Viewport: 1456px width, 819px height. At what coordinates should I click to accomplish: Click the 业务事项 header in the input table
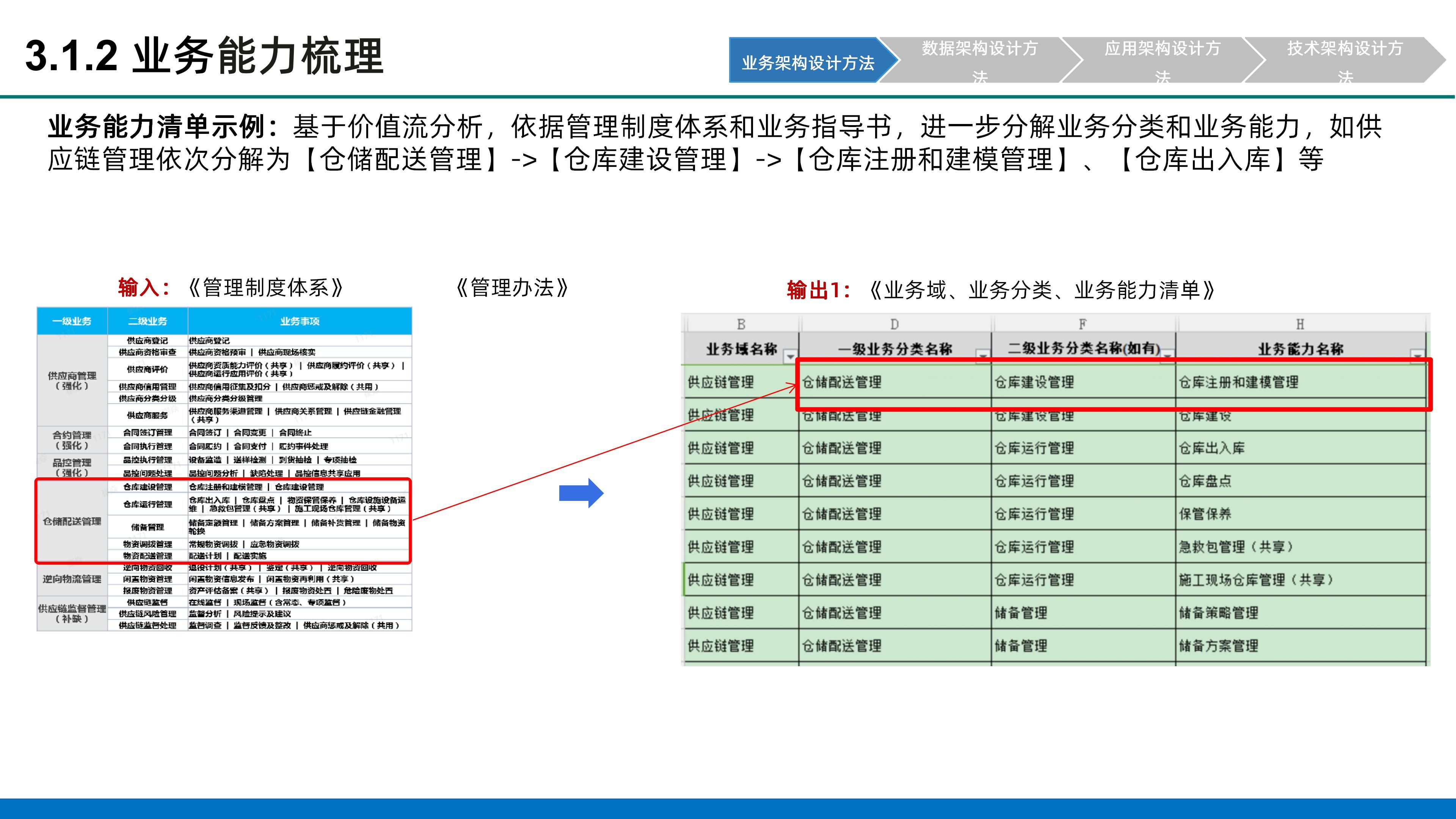tap(300, 321)
